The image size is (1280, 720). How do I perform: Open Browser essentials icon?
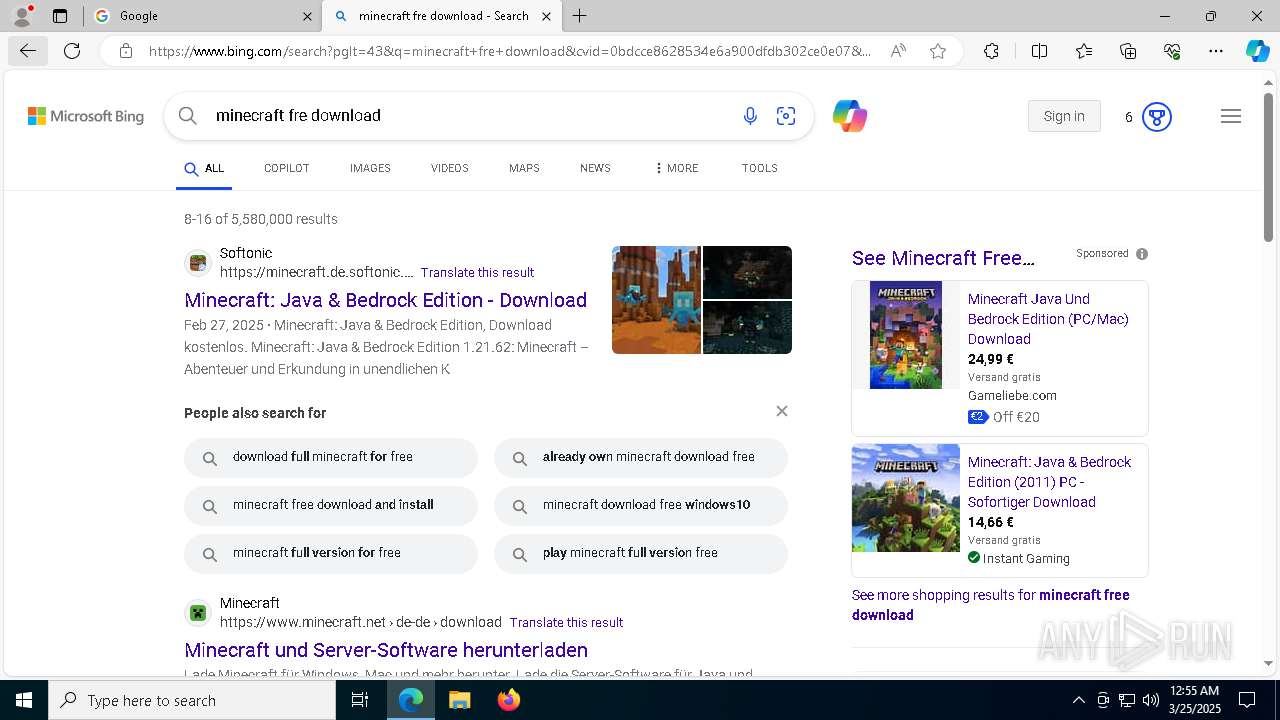click(x=1172, y=51)
